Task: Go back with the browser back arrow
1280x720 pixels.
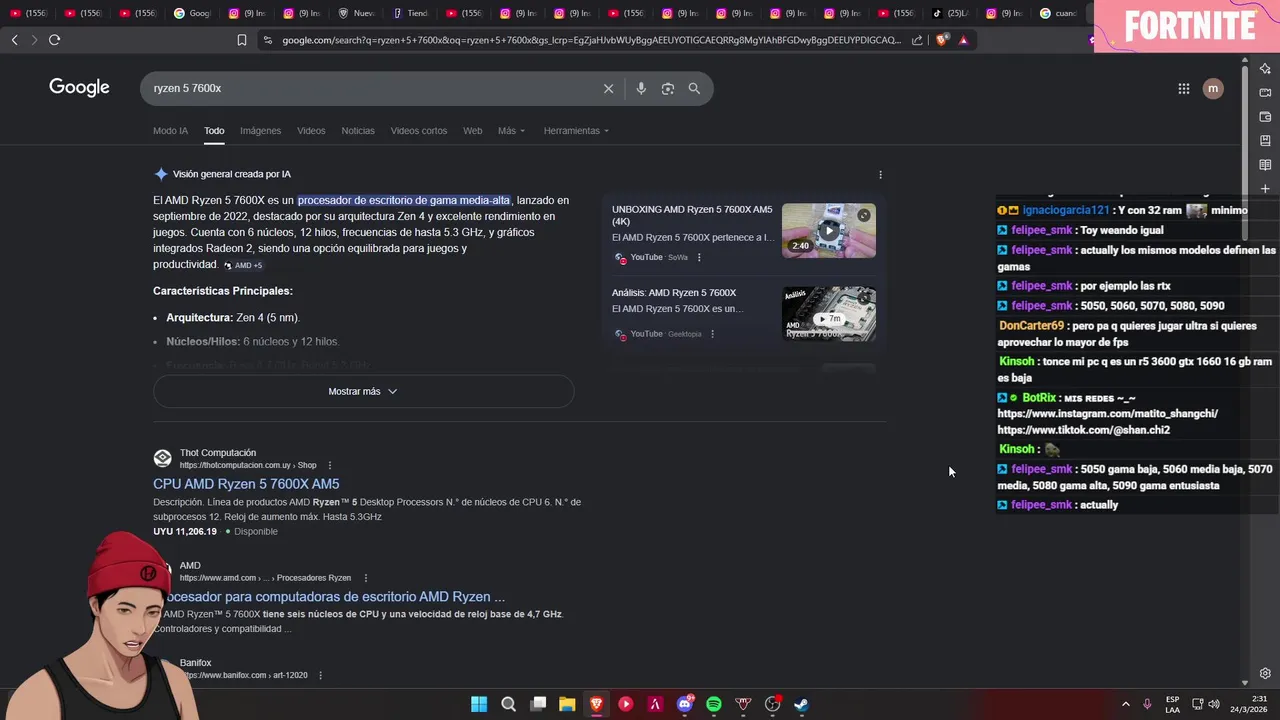Action: coord(14,40)
